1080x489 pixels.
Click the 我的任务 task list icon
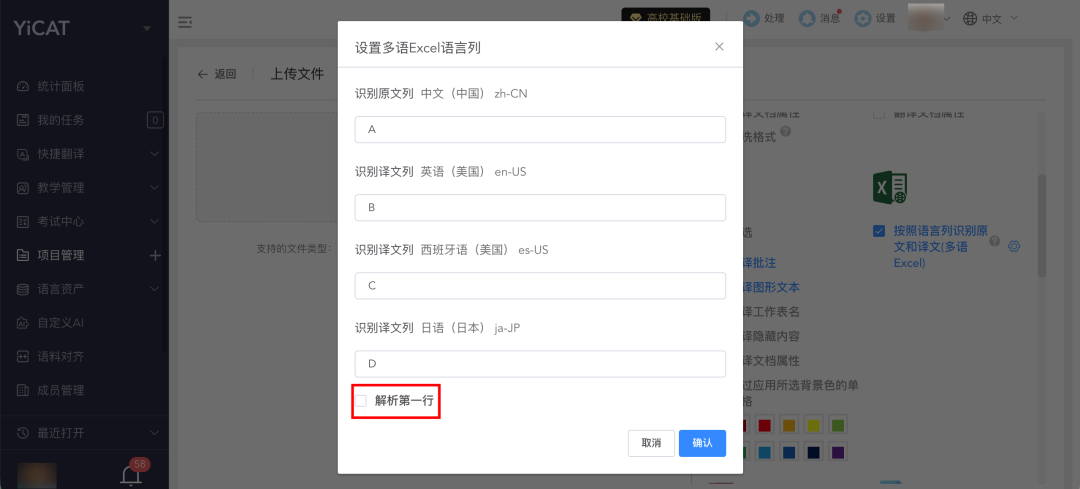[23, 120]
